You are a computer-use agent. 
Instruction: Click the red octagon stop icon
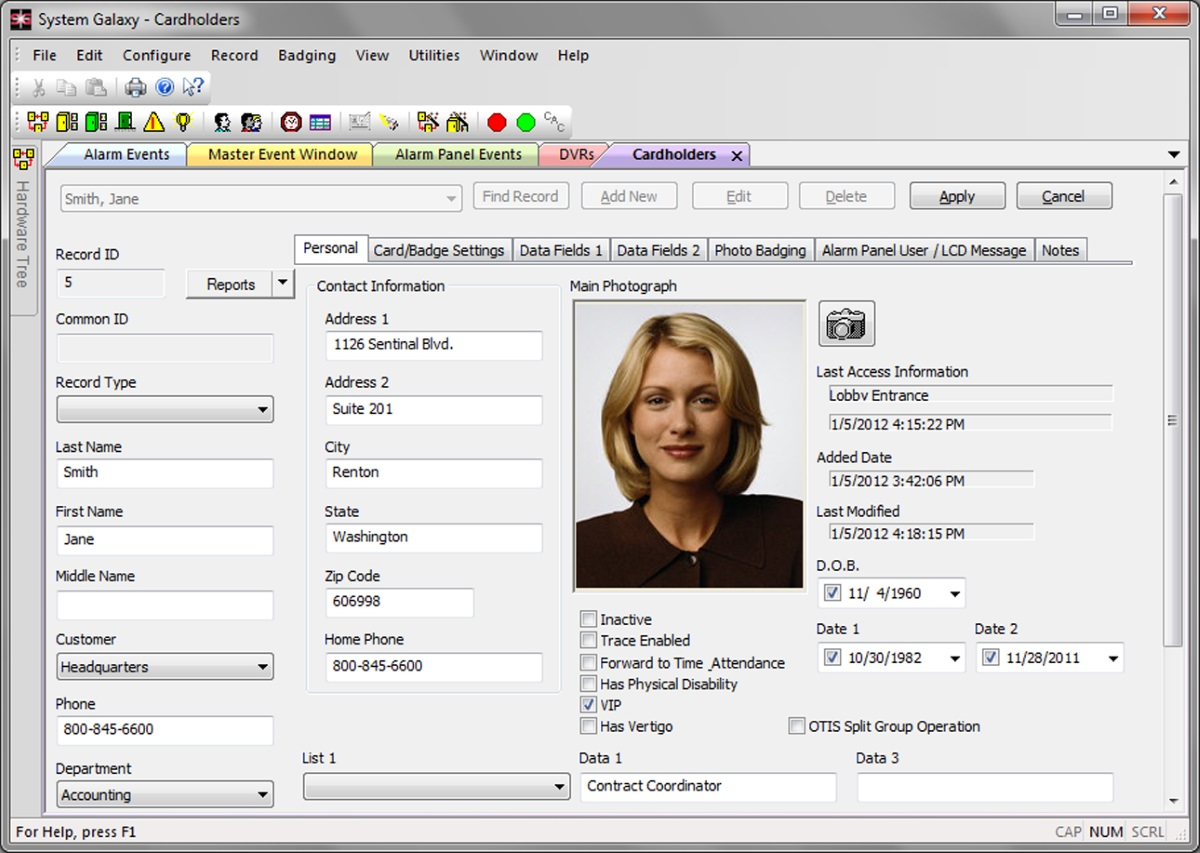pos(497,122)
